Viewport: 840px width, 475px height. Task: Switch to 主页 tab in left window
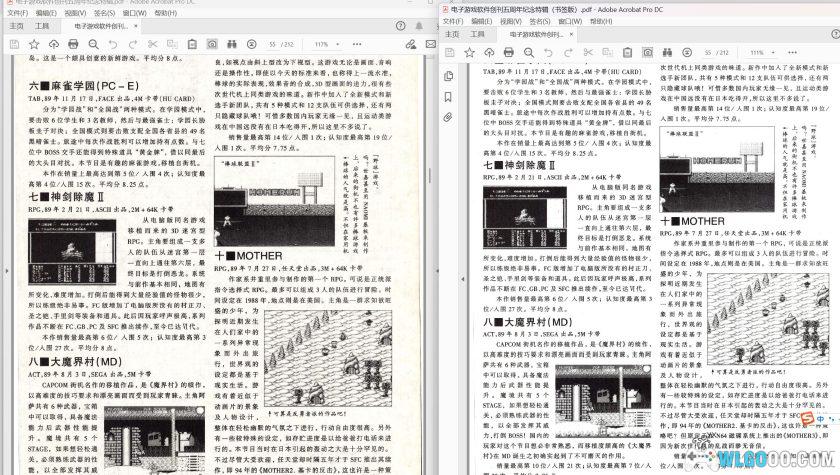pyautogui.click(x=17, y=26)
